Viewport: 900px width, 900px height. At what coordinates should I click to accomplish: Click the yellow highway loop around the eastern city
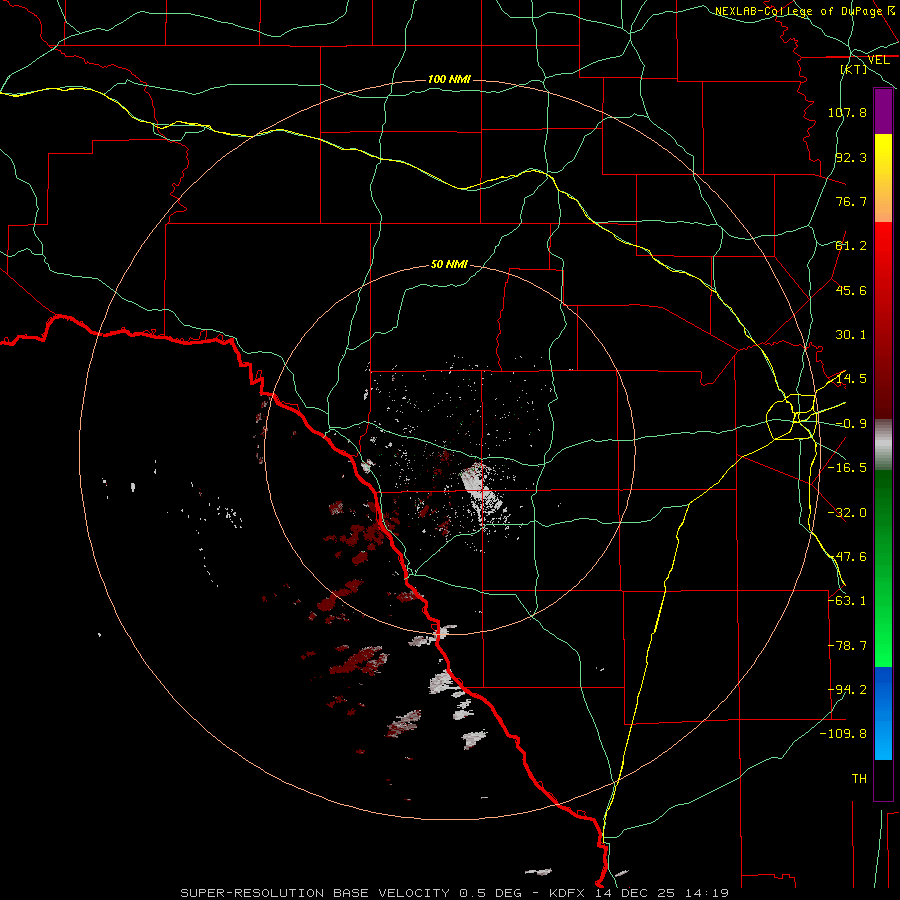click(x=792, y=417)
